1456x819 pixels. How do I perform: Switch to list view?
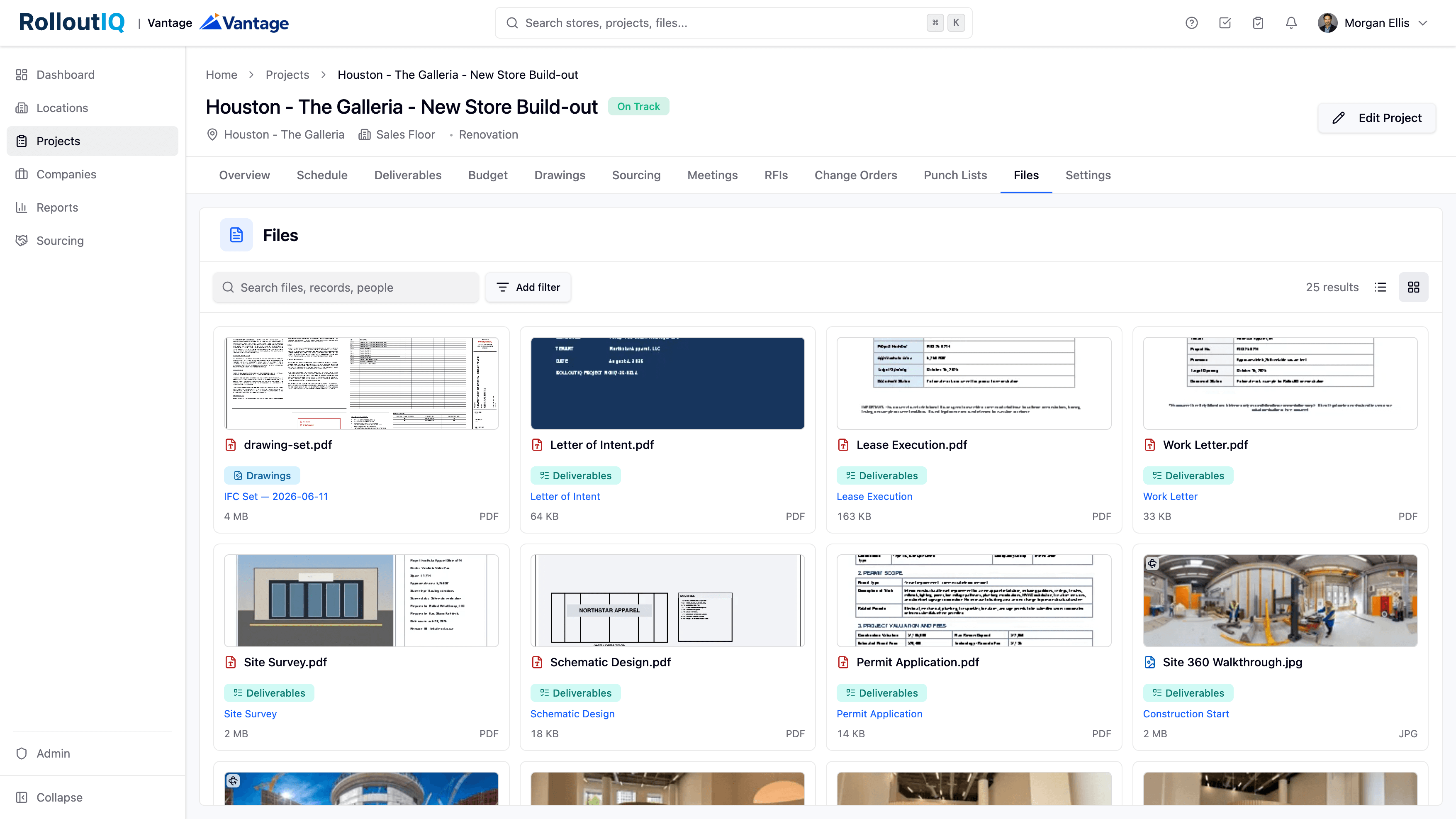(x=1380, y=287)
